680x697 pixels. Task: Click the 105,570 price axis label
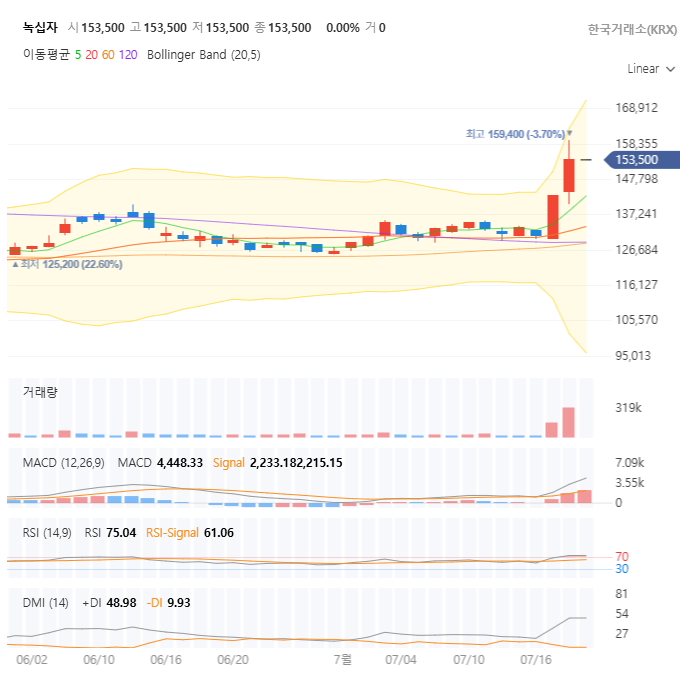click(636, 320)
